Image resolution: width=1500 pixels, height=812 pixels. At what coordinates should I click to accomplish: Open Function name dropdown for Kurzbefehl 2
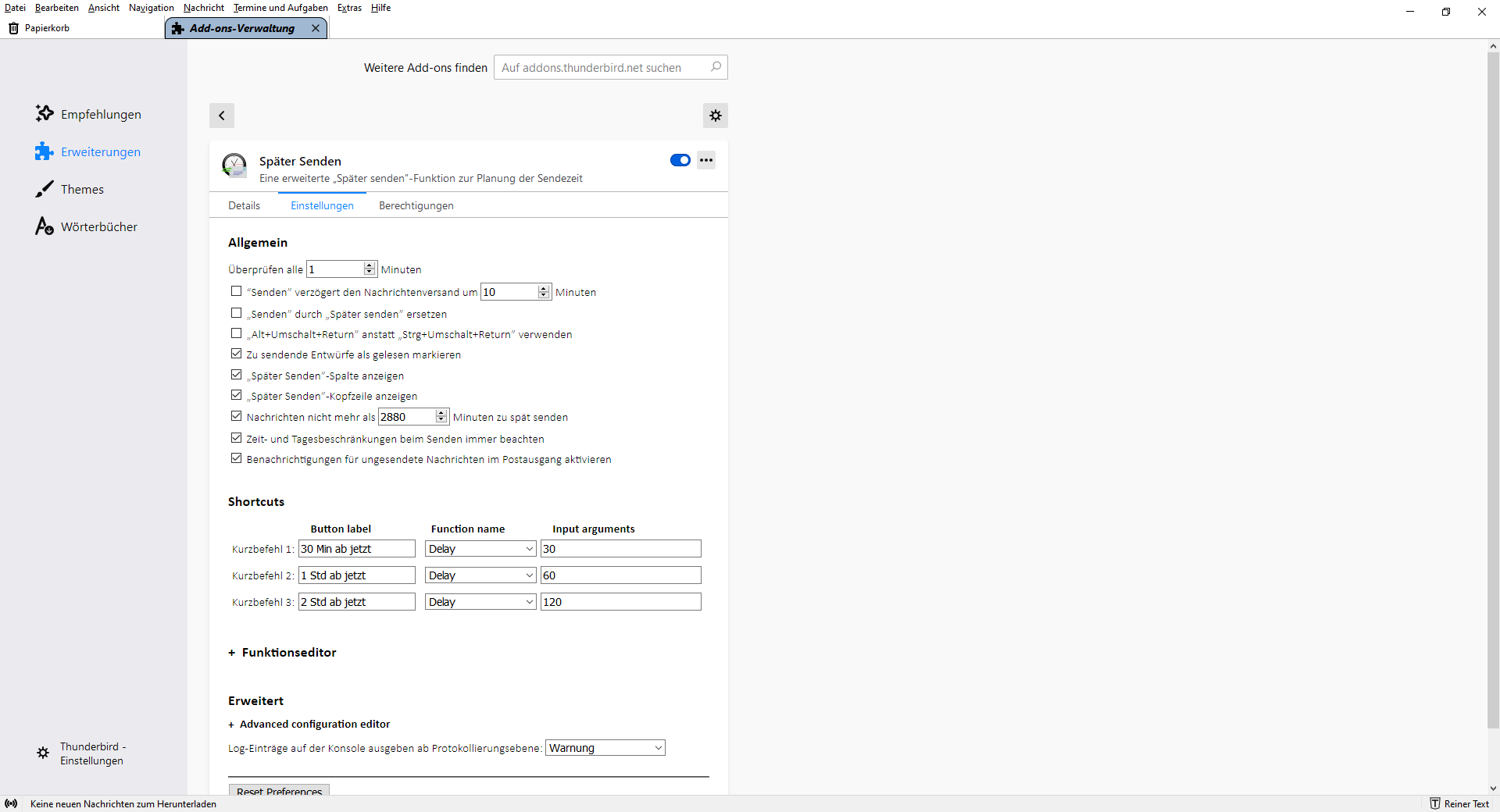pos(480,575)
